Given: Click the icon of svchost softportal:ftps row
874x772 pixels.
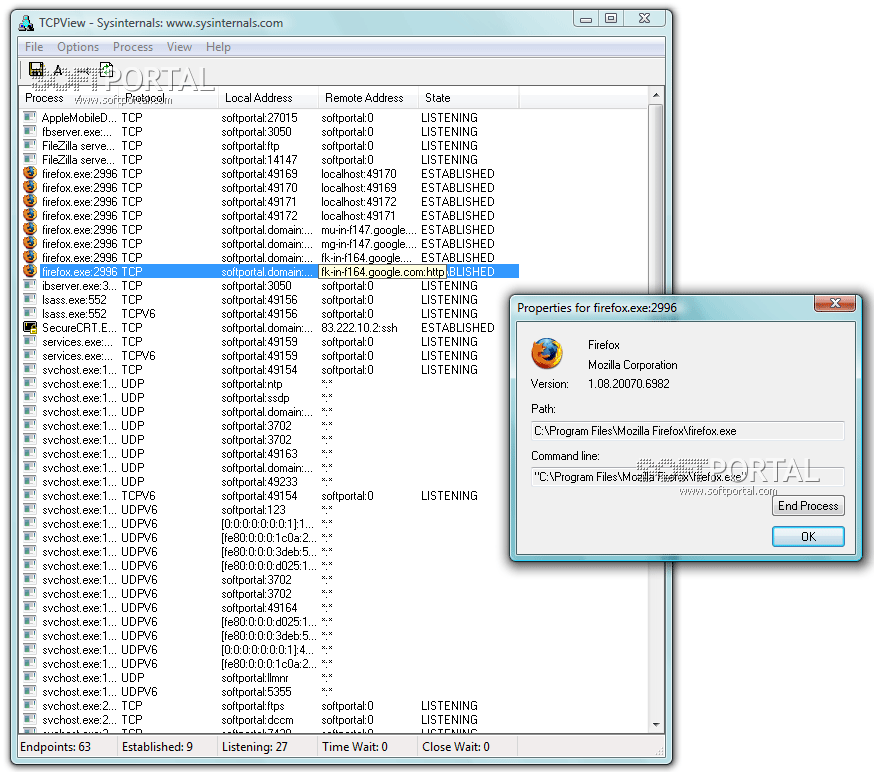Looking at the screenshot, I should point(30,706).
